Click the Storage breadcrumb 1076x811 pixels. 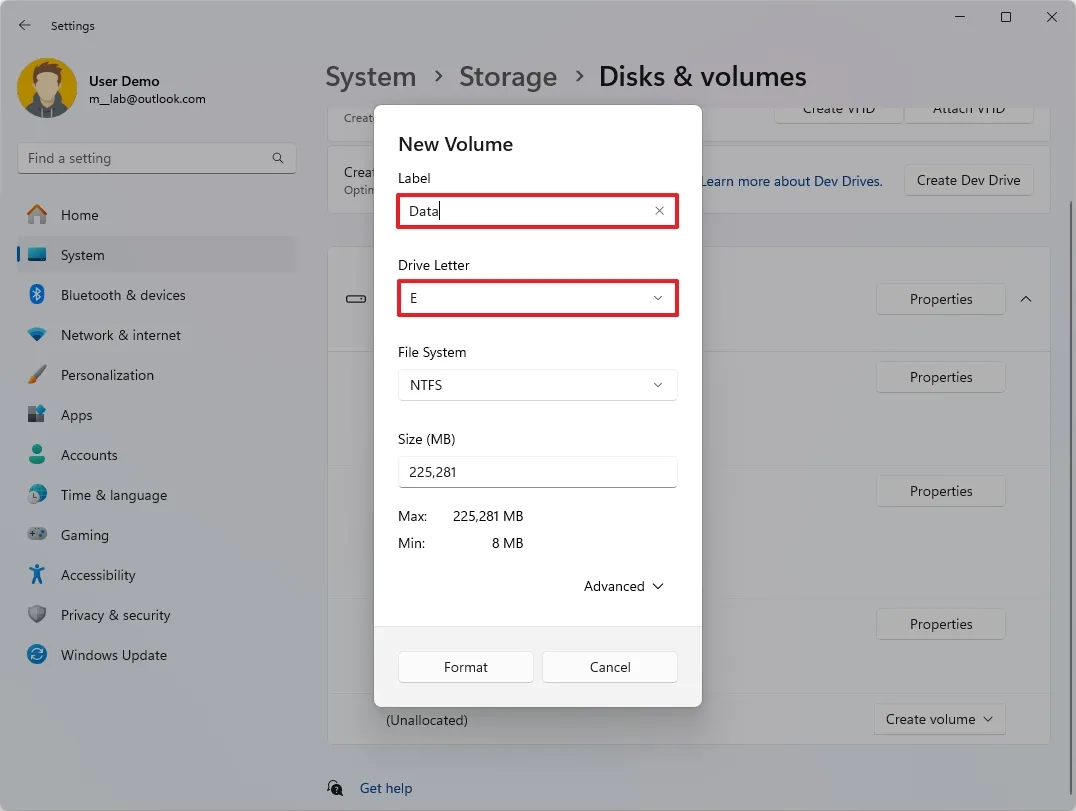(508, 77)
